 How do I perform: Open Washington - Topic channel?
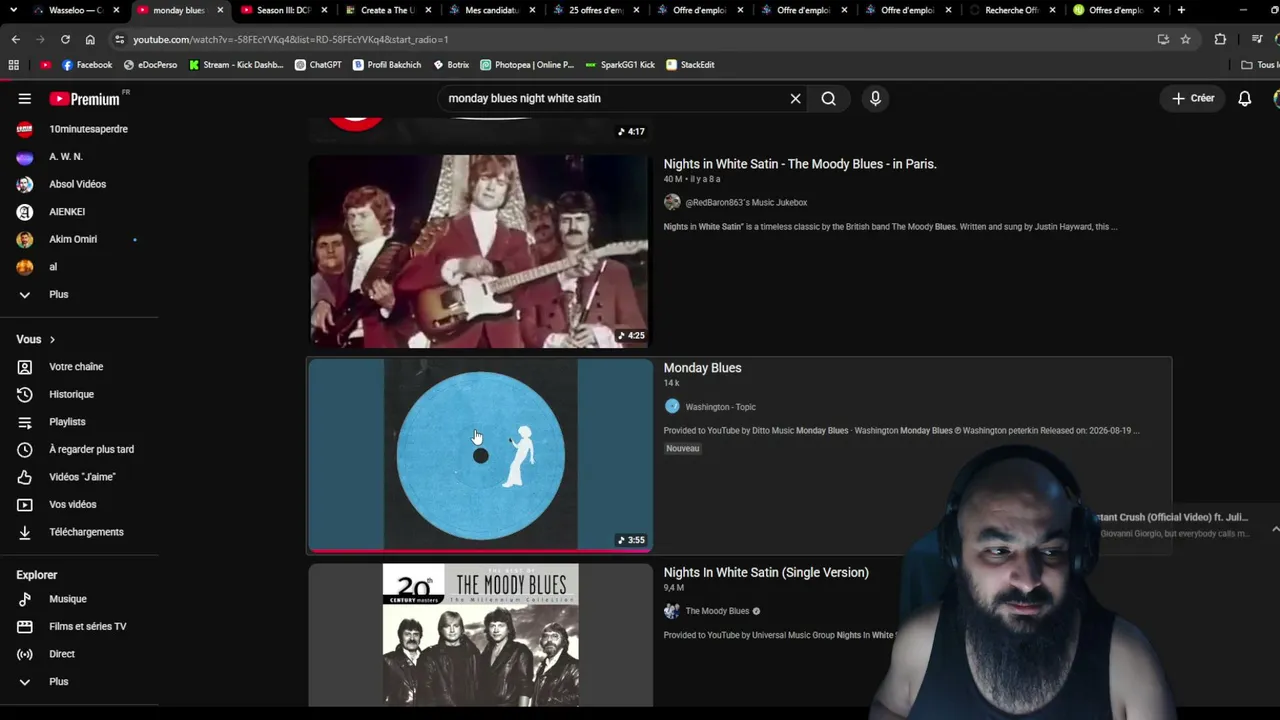(720, 407)
